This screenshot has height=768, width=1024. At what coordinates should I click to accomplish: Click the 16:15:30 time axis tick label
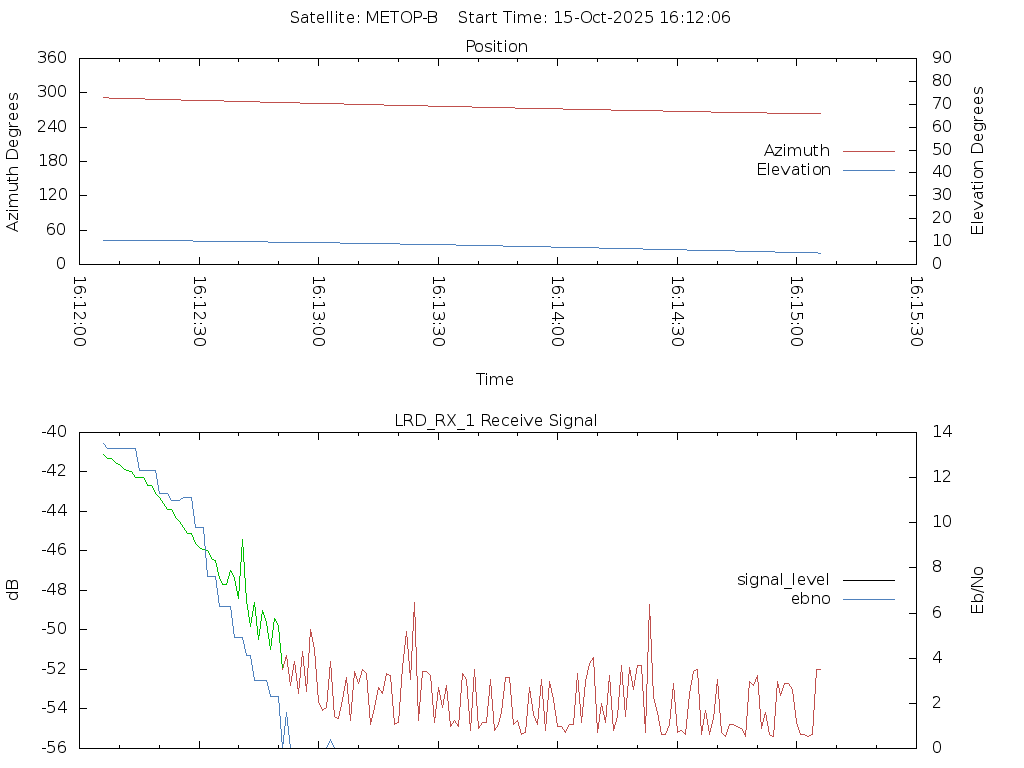(x=914, y=312)
